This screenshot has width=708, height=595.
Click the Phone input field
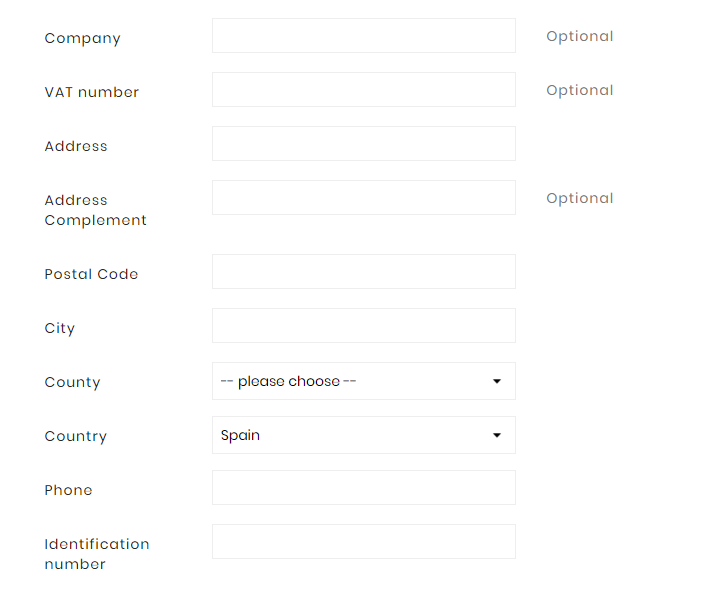363,488
